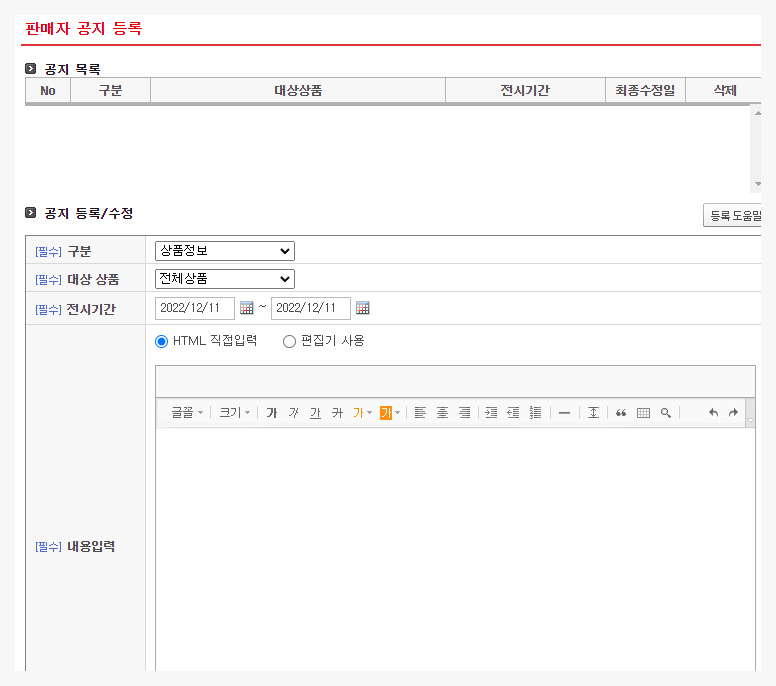This screenshot has width=776, height=686.
Task: Apply underline formatting in editor toolbar
Action: [316, 413]
